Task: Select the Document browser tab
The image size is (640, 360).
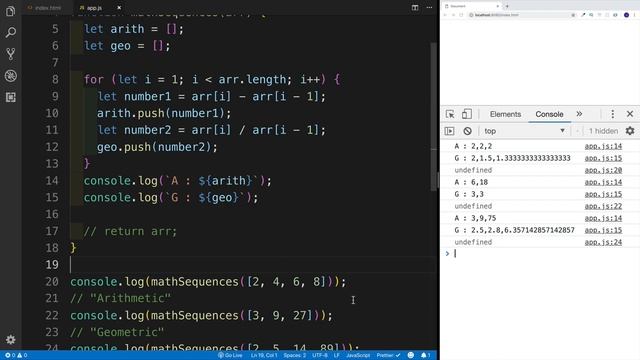Action: point(471,6)
